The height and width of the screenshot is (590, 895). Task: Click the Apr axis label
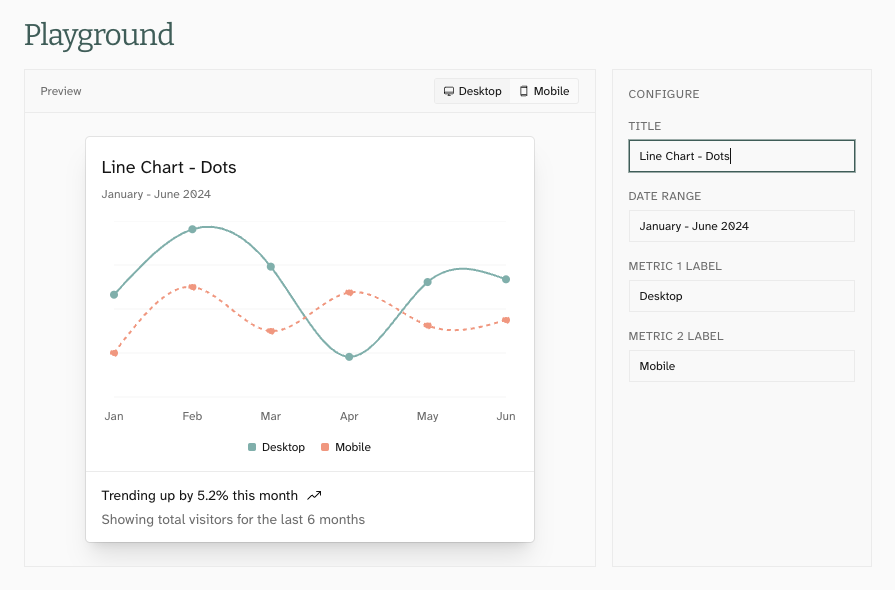349,416
